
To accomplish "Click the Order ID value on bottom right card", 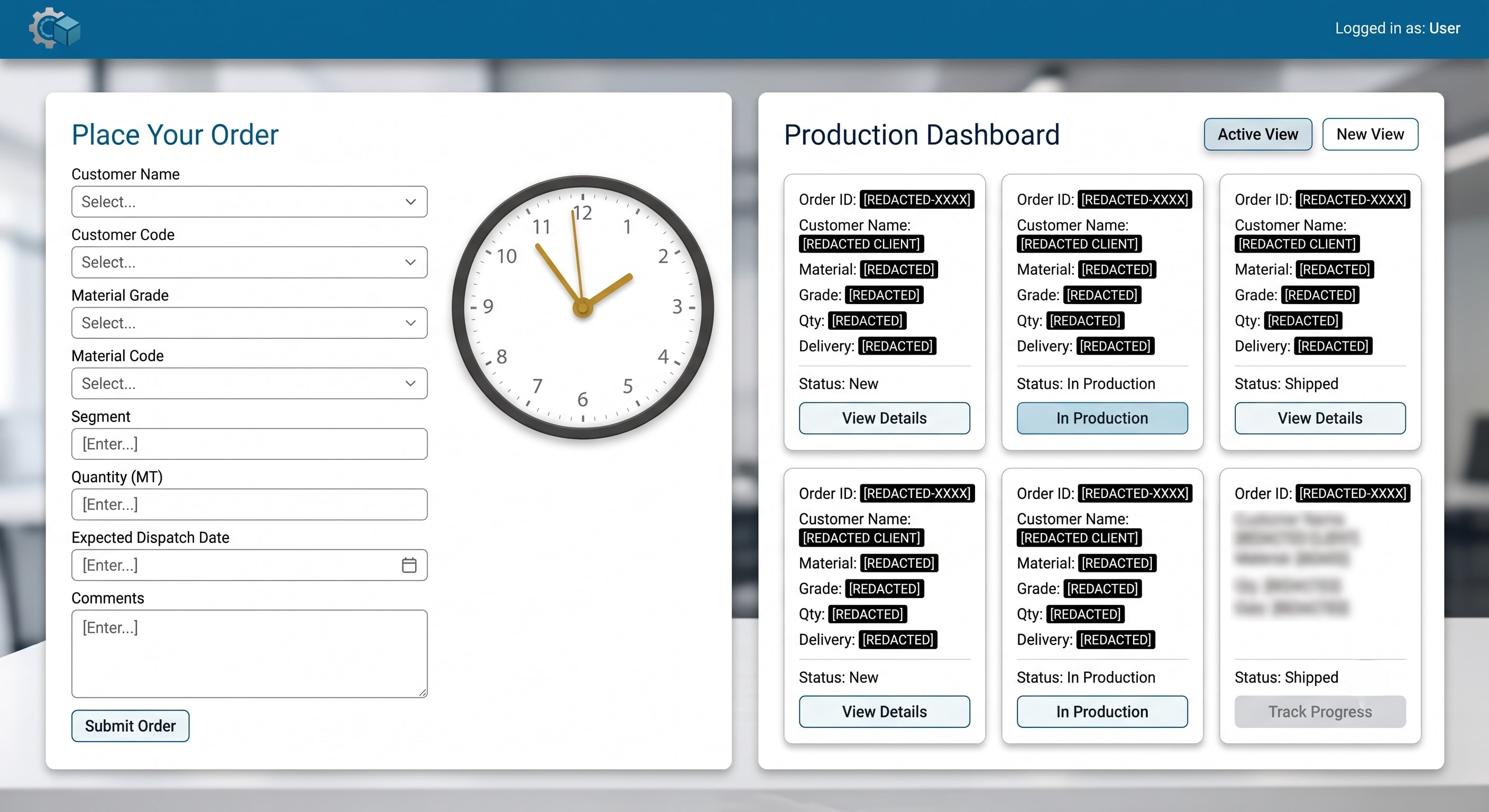I will click(x=1353, y=493).
